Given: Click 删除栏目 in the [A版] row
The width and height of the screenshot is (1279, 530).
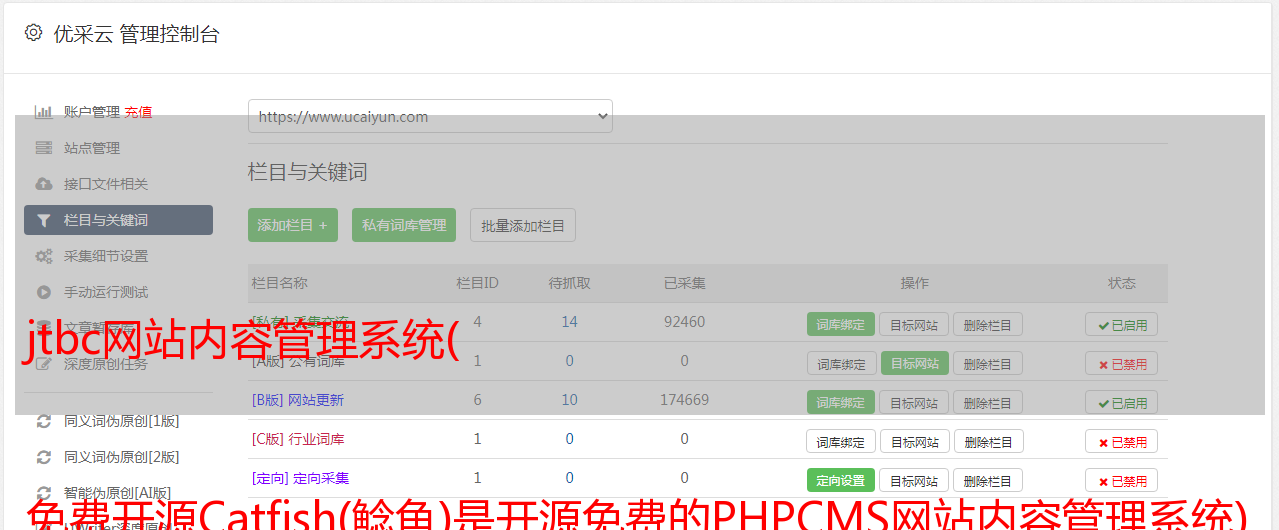Looking at the screenshot, I should (987, 363).
